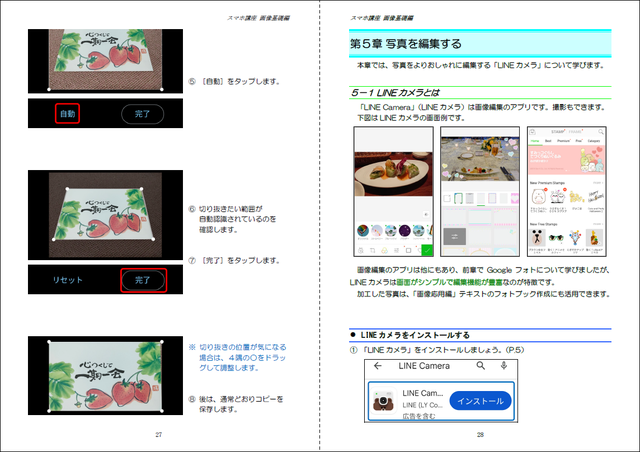Select the green-bordered frame thumbnail

click(458, 198)
